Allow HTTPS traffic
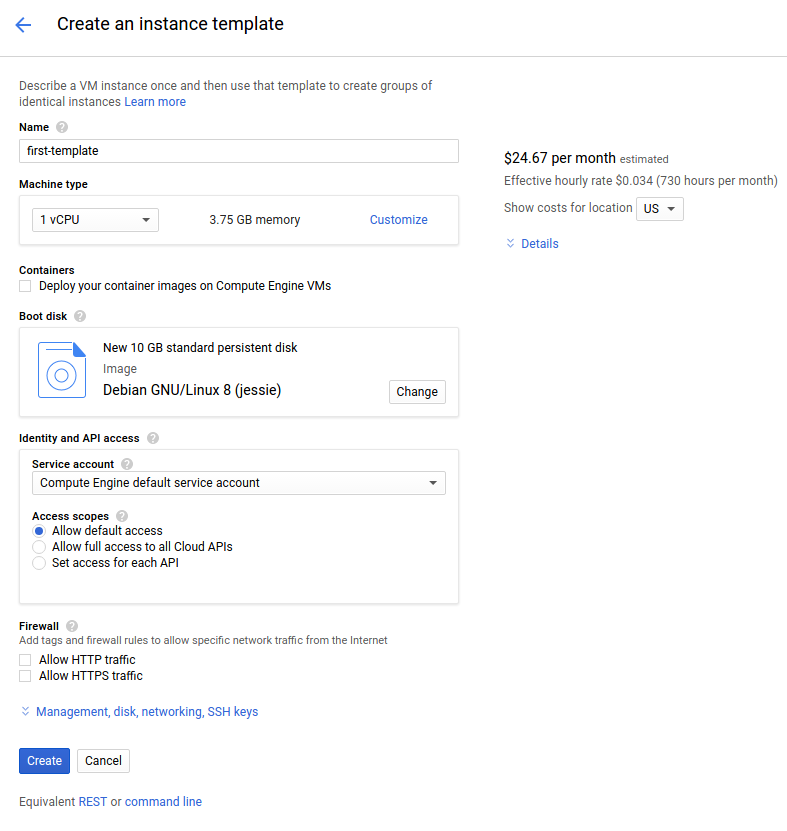 tap(24, 675)
